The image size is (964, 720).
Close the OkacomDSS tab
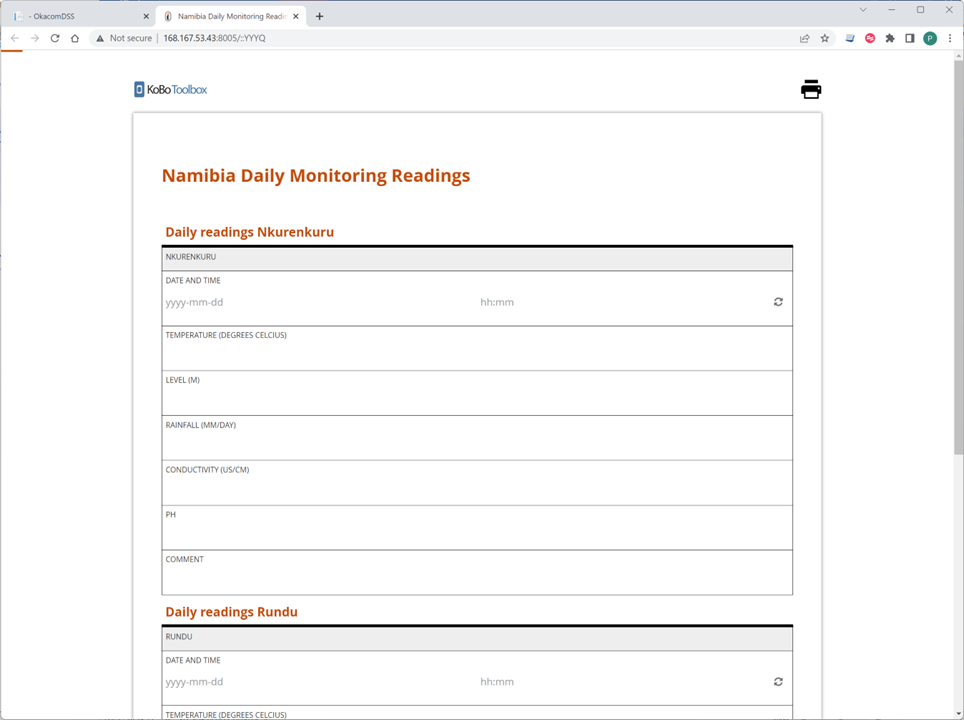tap(146, 17)
